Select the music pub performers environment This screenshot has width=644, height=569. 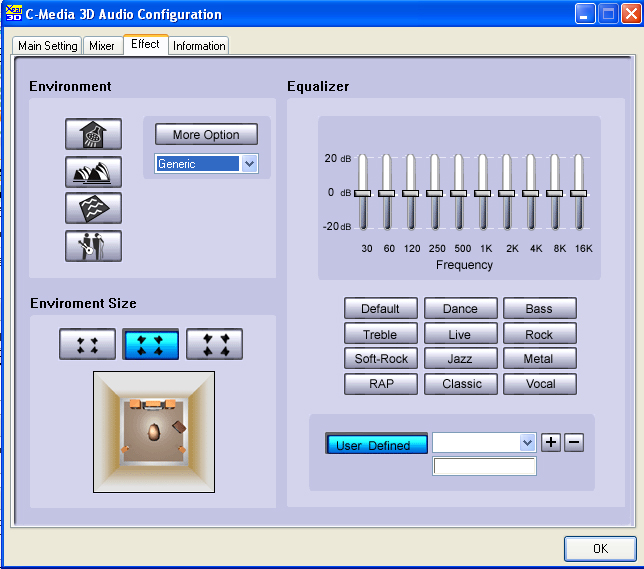93,246
